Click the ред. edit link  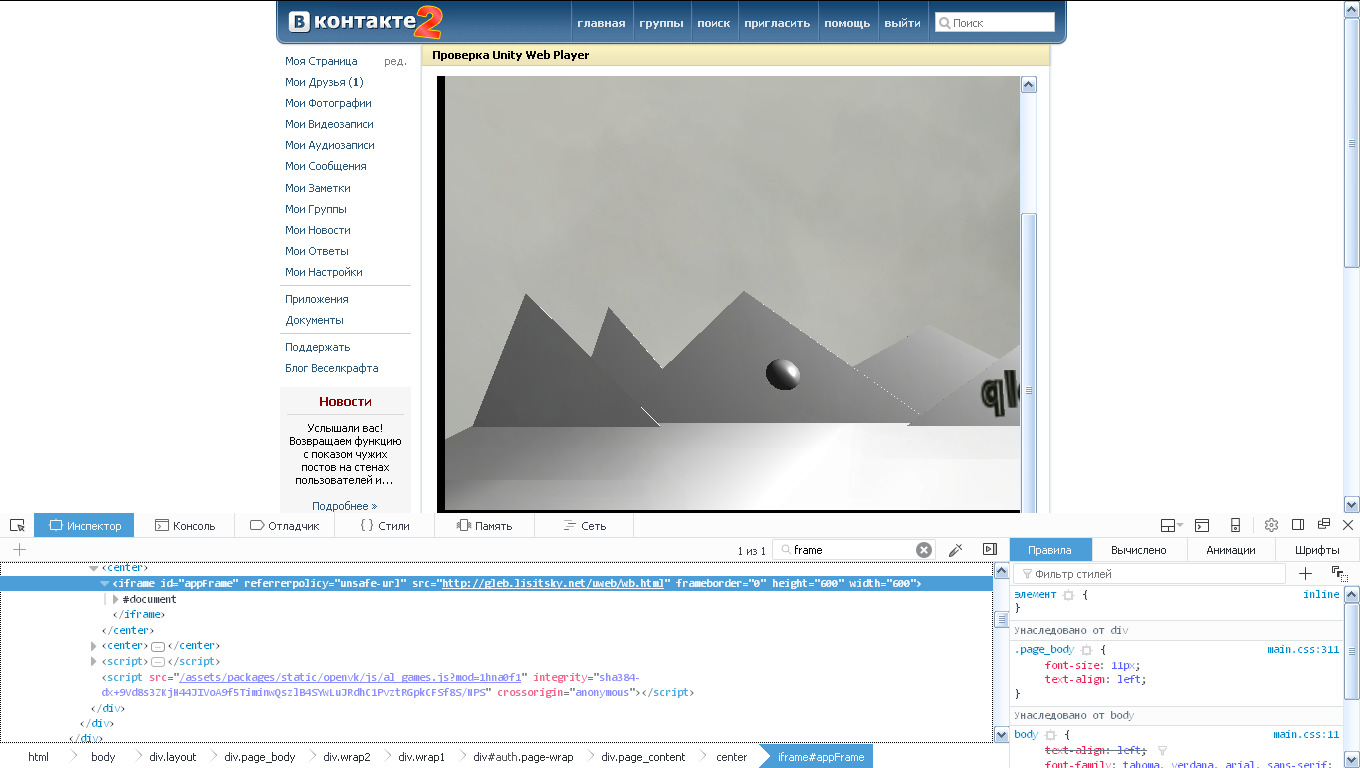395,61
